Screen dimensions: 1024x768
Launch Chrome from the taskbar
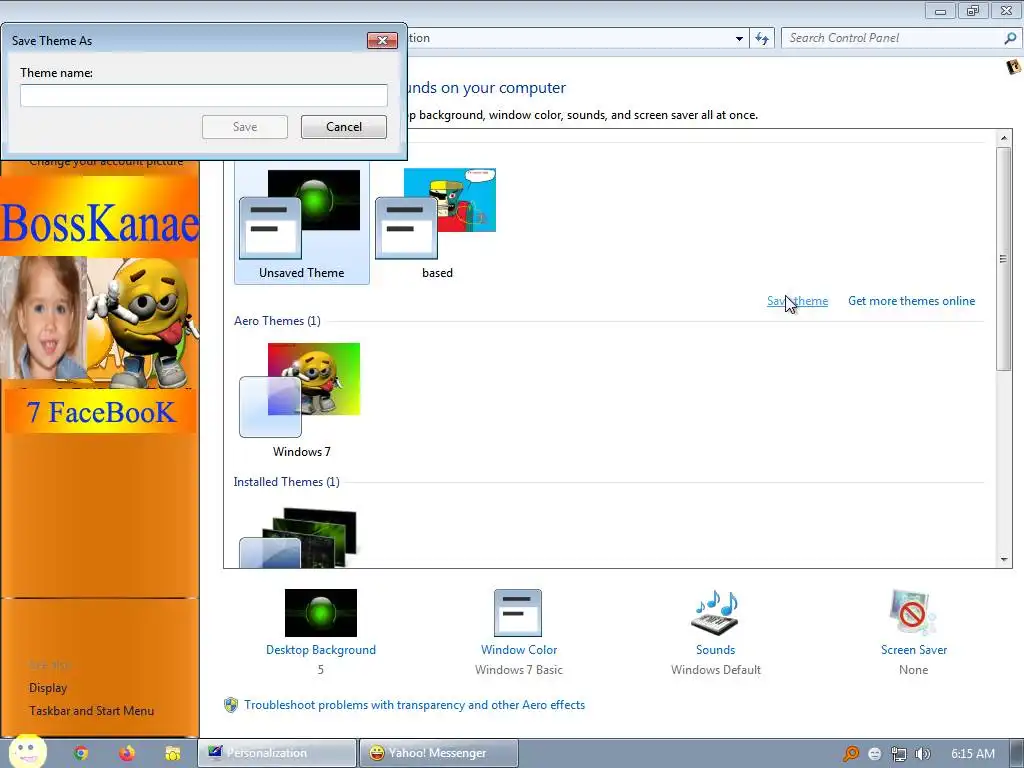click(81, 753)
